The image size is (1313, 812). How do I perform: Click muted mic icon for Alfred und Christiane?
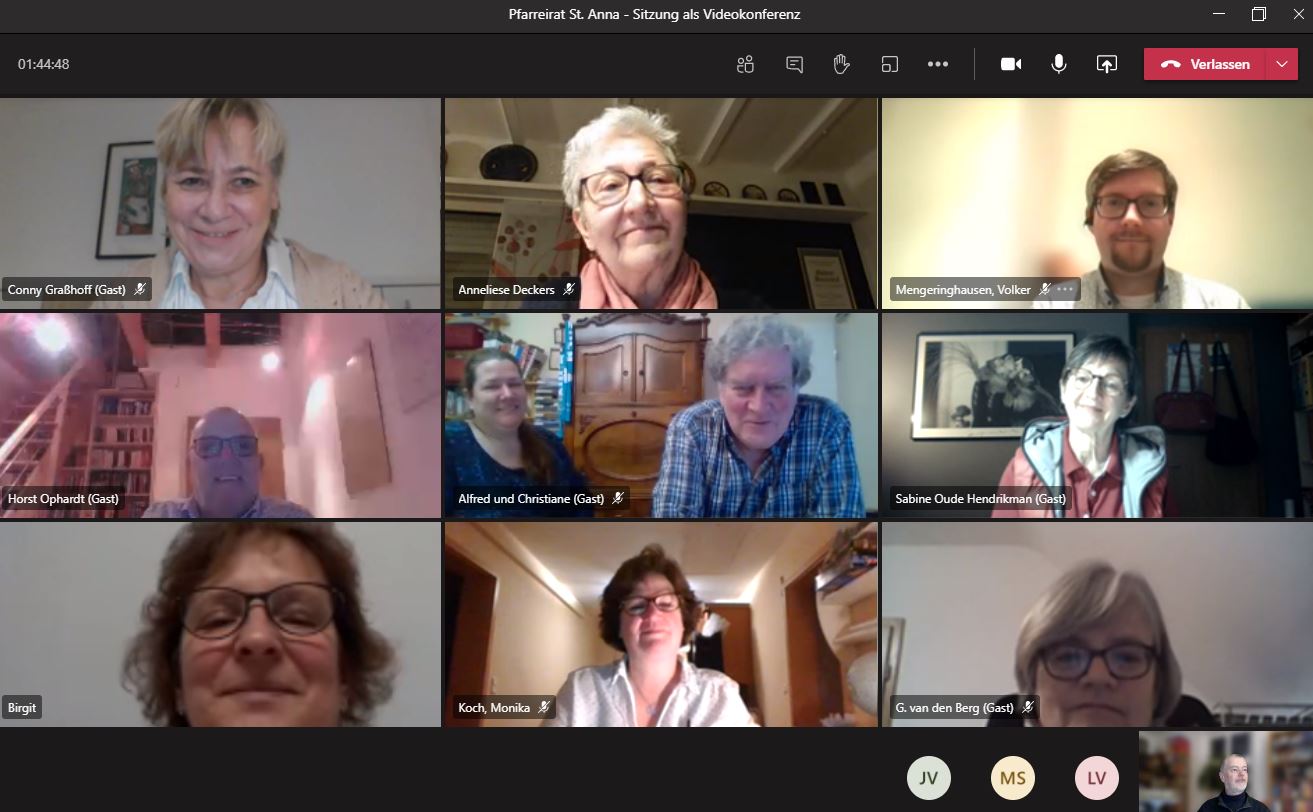coord(618,498)
